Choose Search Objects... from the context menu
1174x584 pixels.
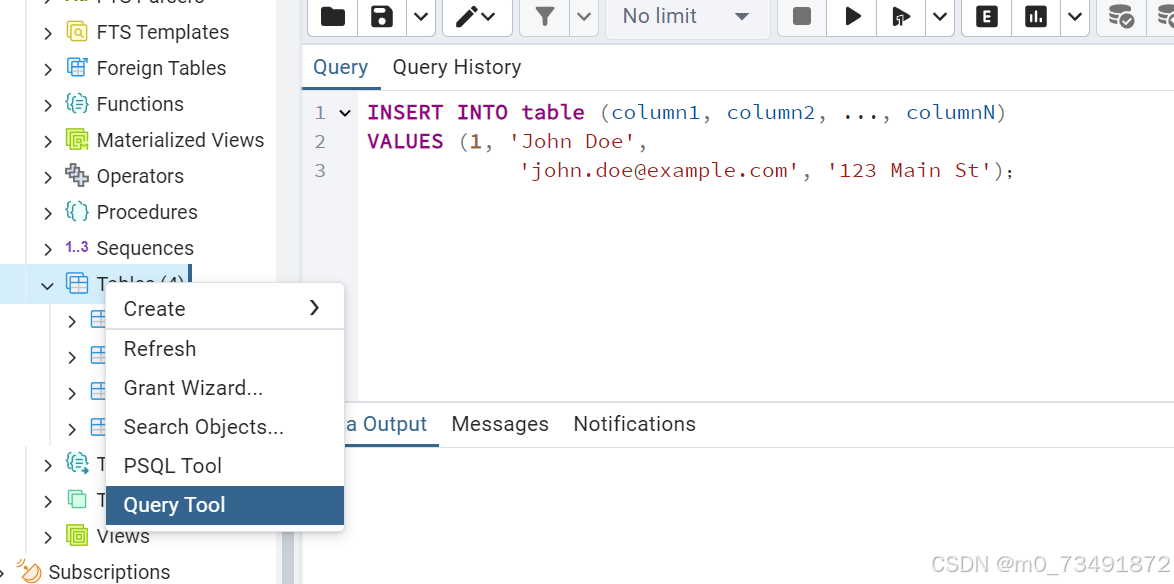(225, 427)
